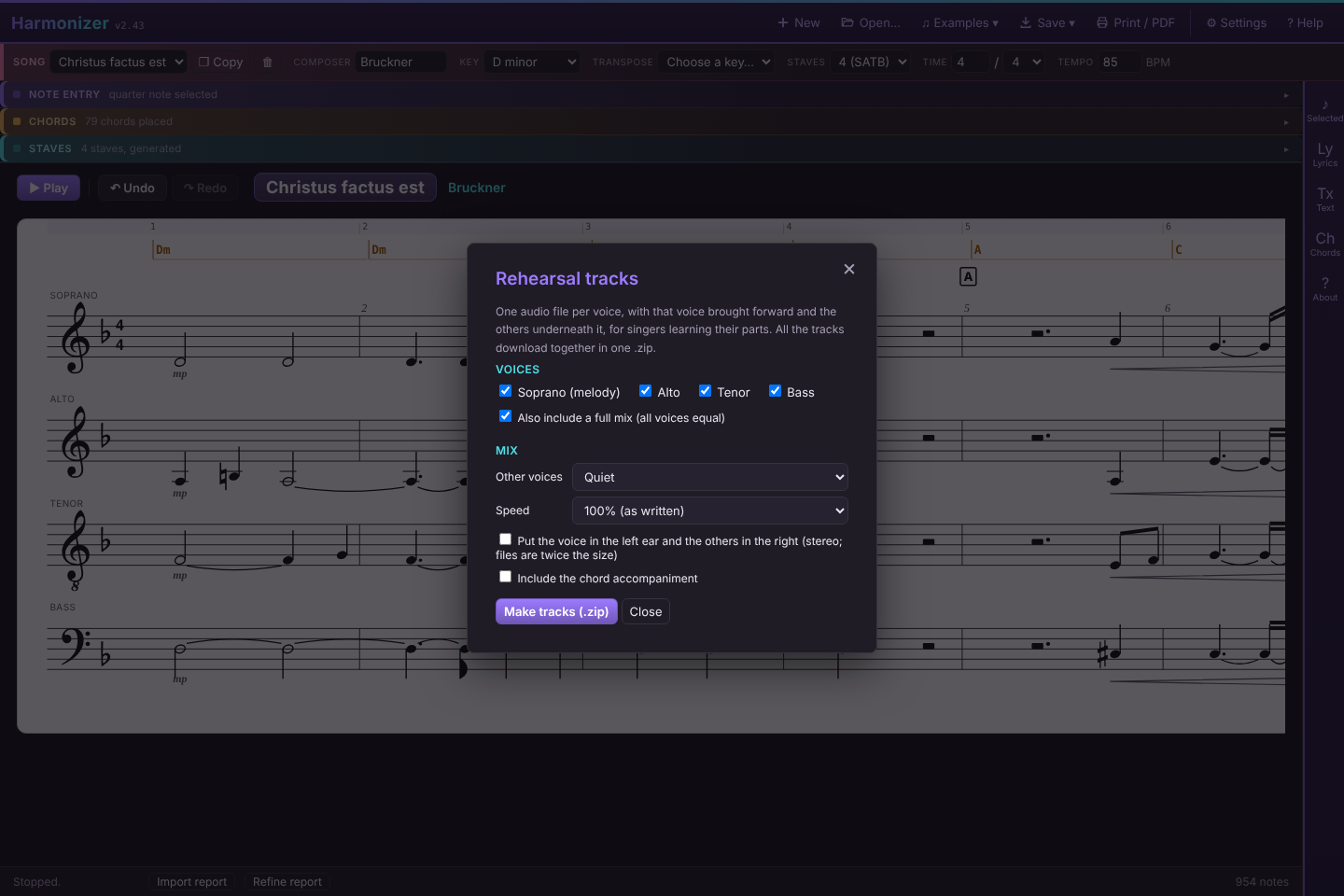Click the Copy song icon button

(220, 62)
